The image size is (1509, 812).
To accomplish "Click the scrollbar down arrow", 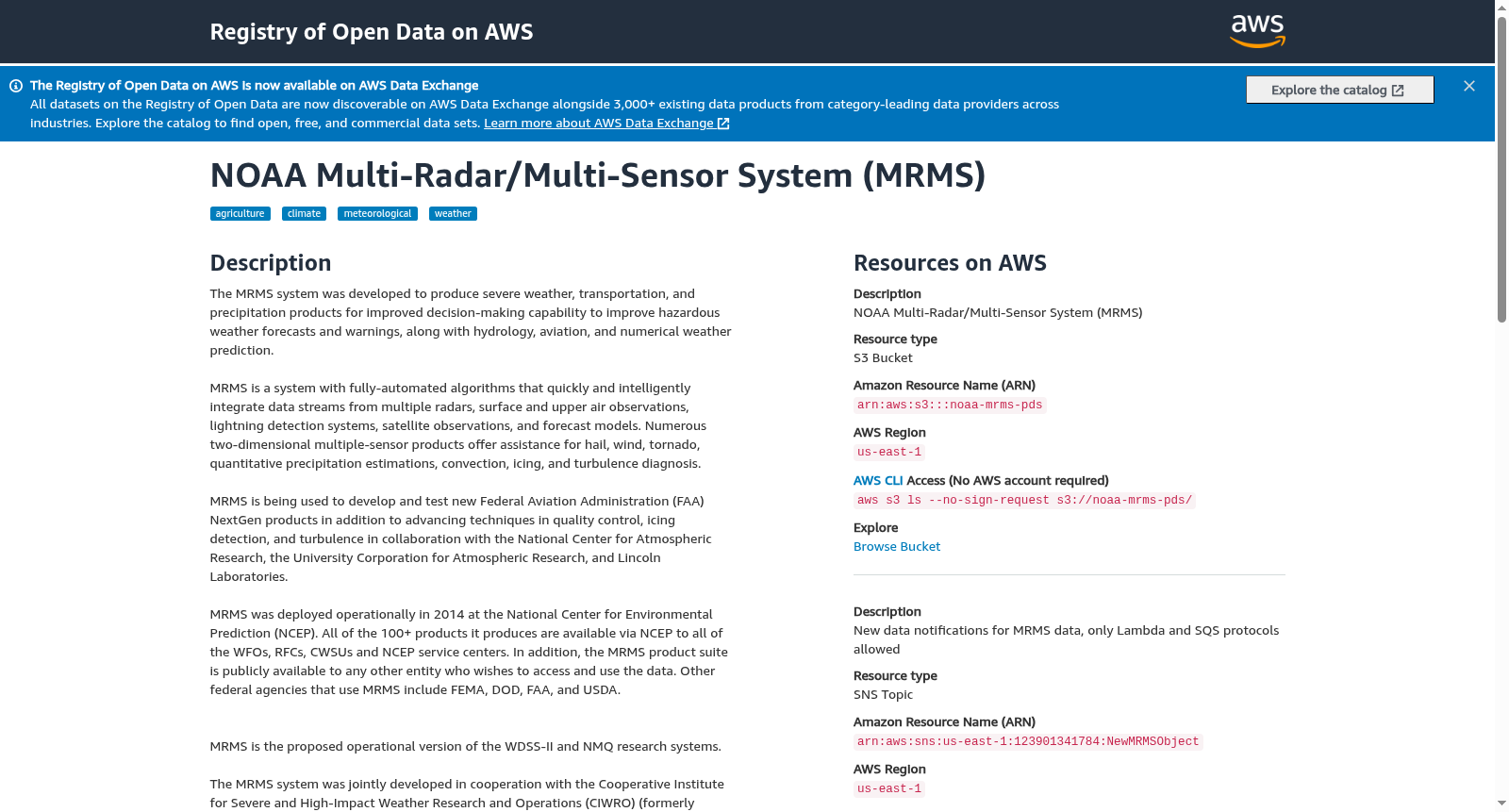I will pos(1501,804).
